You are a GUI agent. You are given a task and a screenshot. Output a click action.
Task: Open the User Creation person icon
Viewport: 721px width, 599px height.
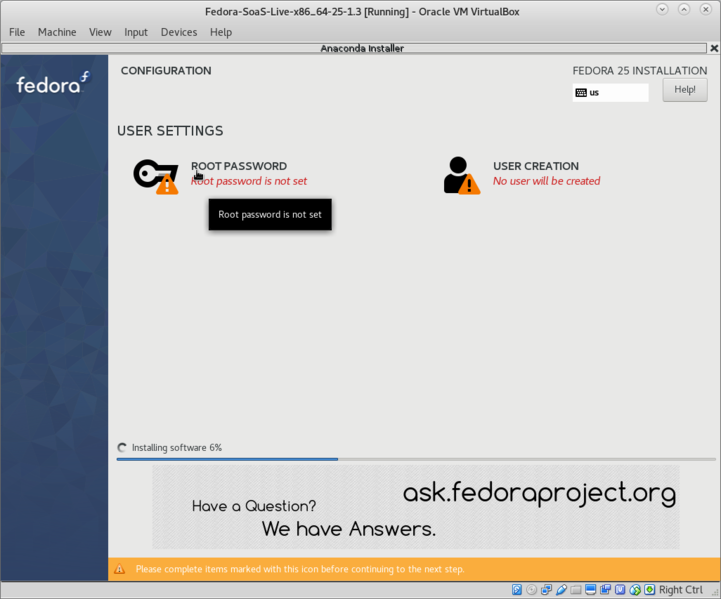click(x=460, y=175)
